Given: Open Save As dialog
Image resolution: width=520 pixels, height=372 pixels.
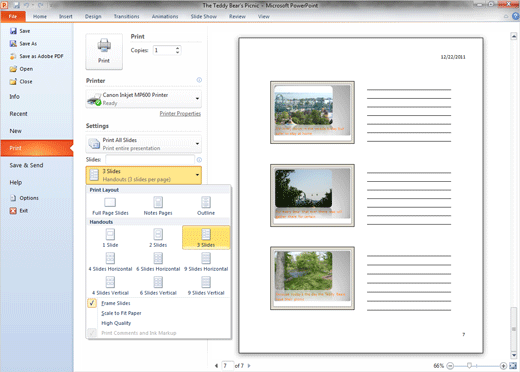Looking at the screenshot, I should tap(23, 44).
